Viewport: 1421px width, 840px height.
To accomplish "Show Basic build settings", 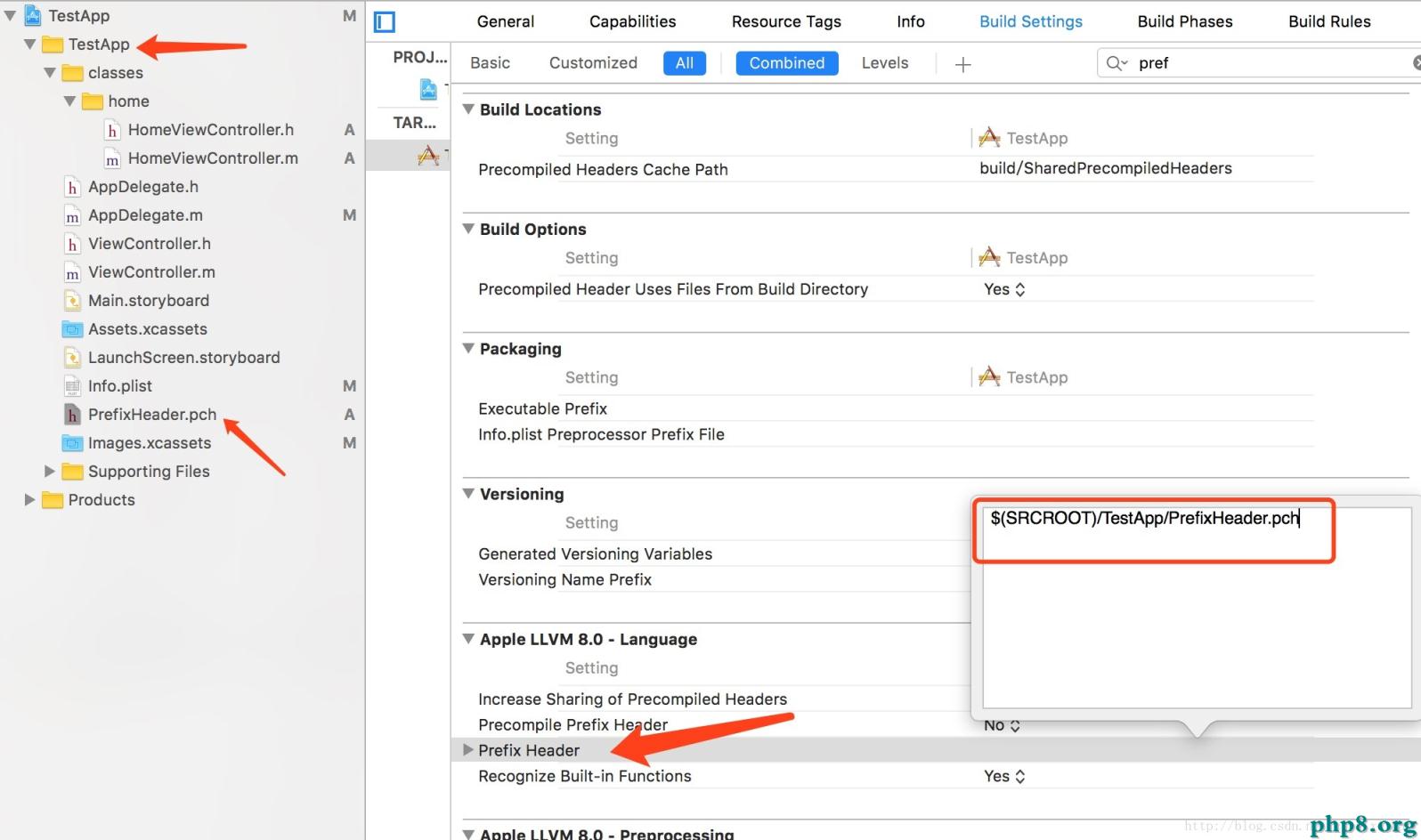I will (490, 63).
